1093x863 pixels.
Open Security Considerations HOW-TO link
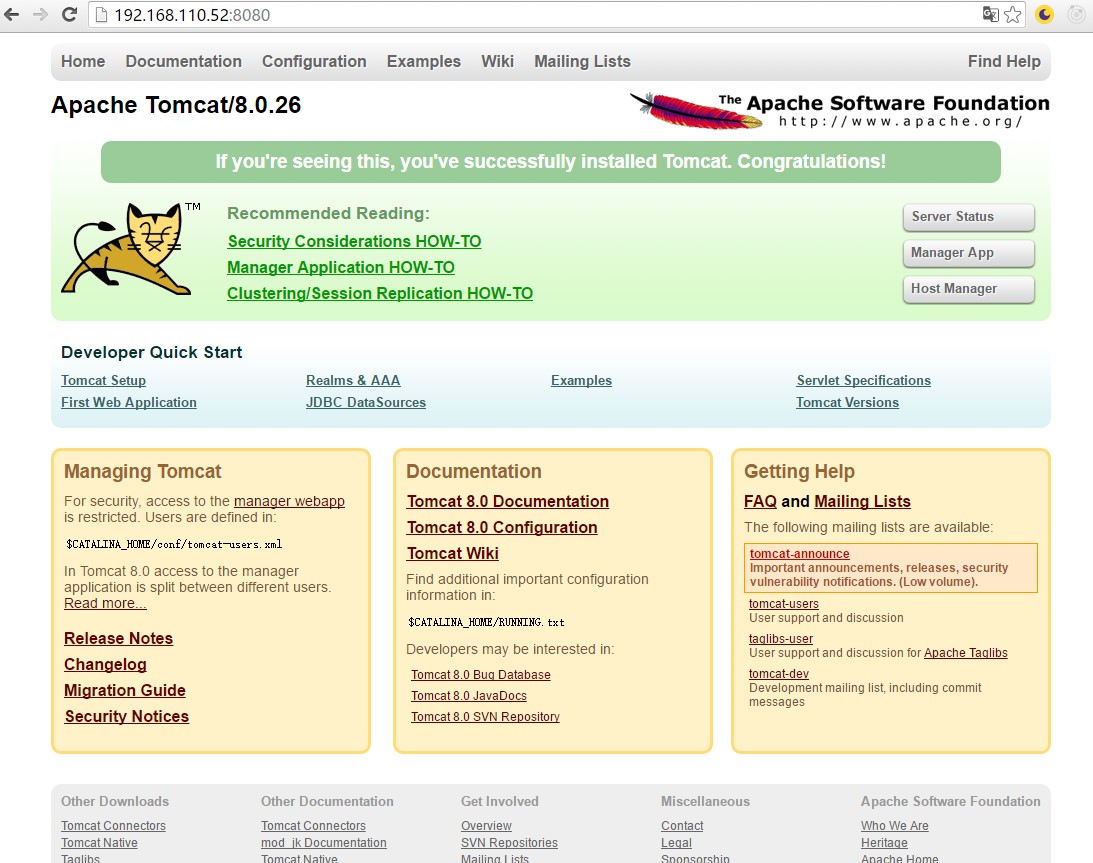(354, 241)
